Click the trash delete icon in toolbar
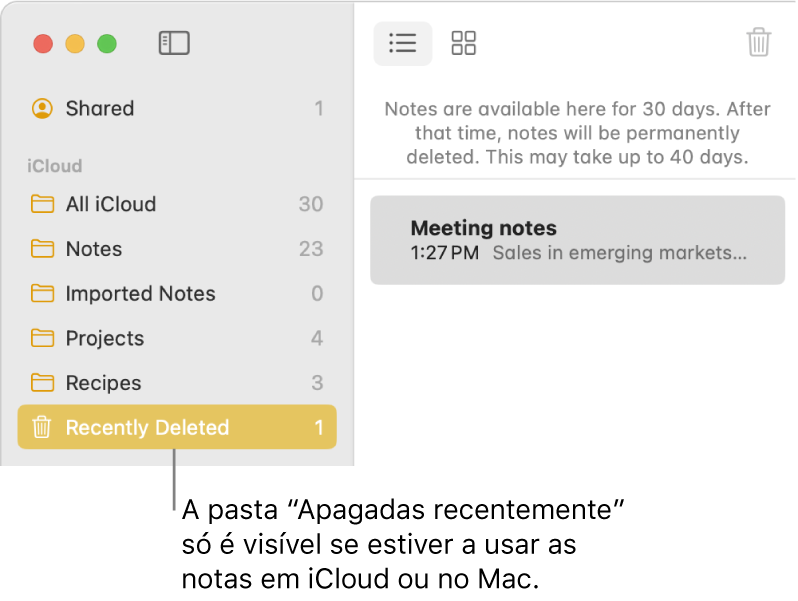The height and width of the screenshot is (601, 798). (x=759, y=43)
